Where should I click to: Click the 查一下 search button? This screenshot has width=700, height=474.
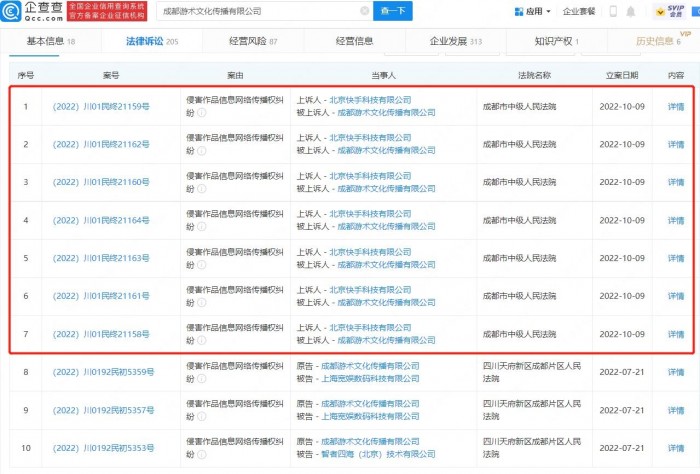click(x=393, y=11)
